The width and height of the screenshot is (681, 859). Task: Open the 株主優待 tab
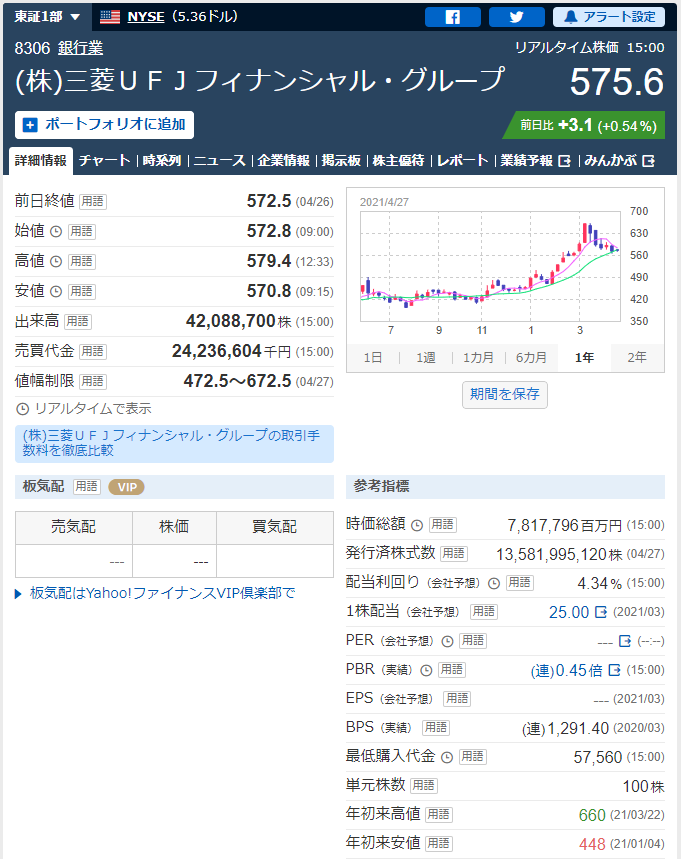click(398, 161)
